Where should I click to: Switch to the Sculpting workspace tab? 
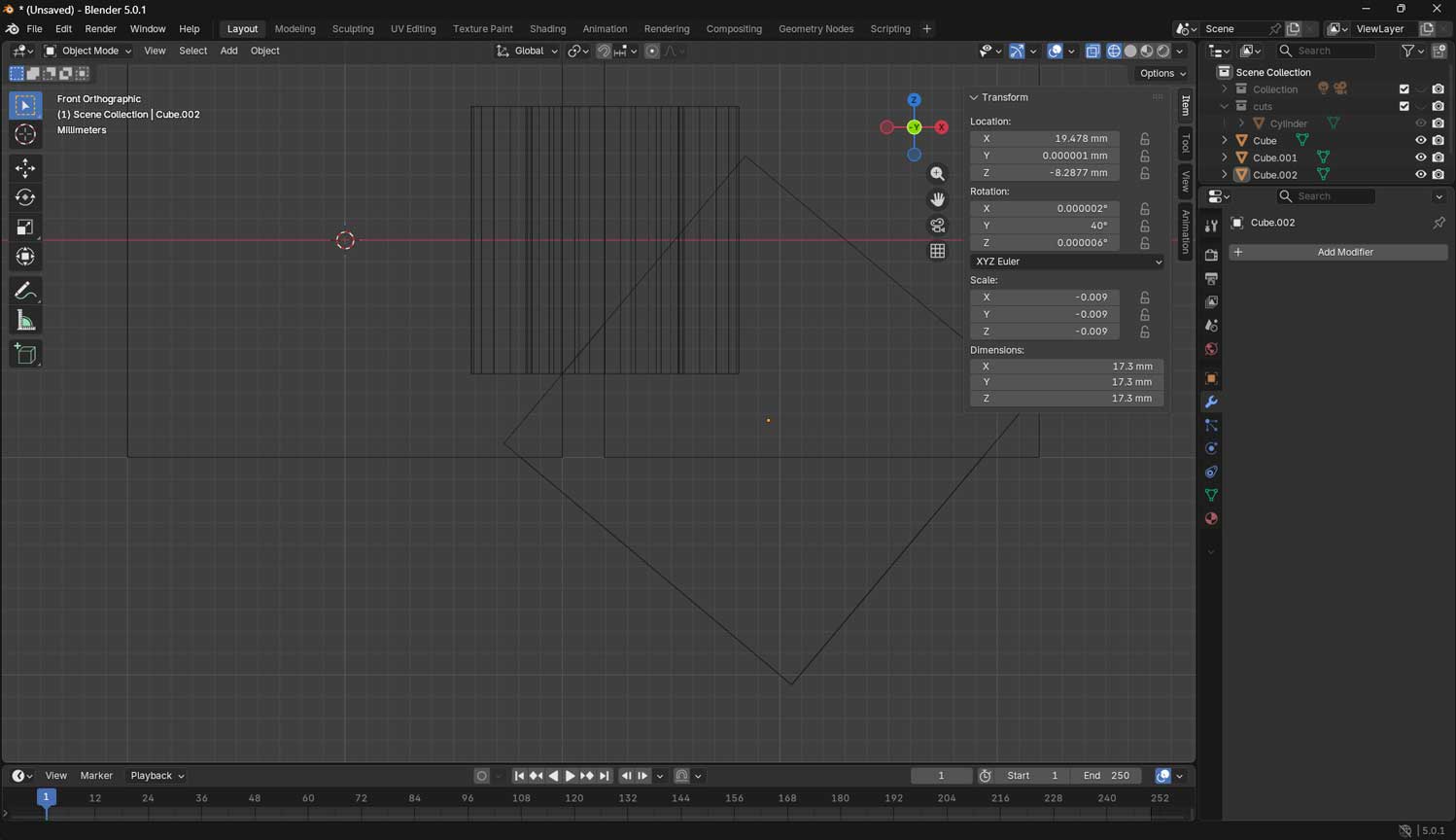353,29
